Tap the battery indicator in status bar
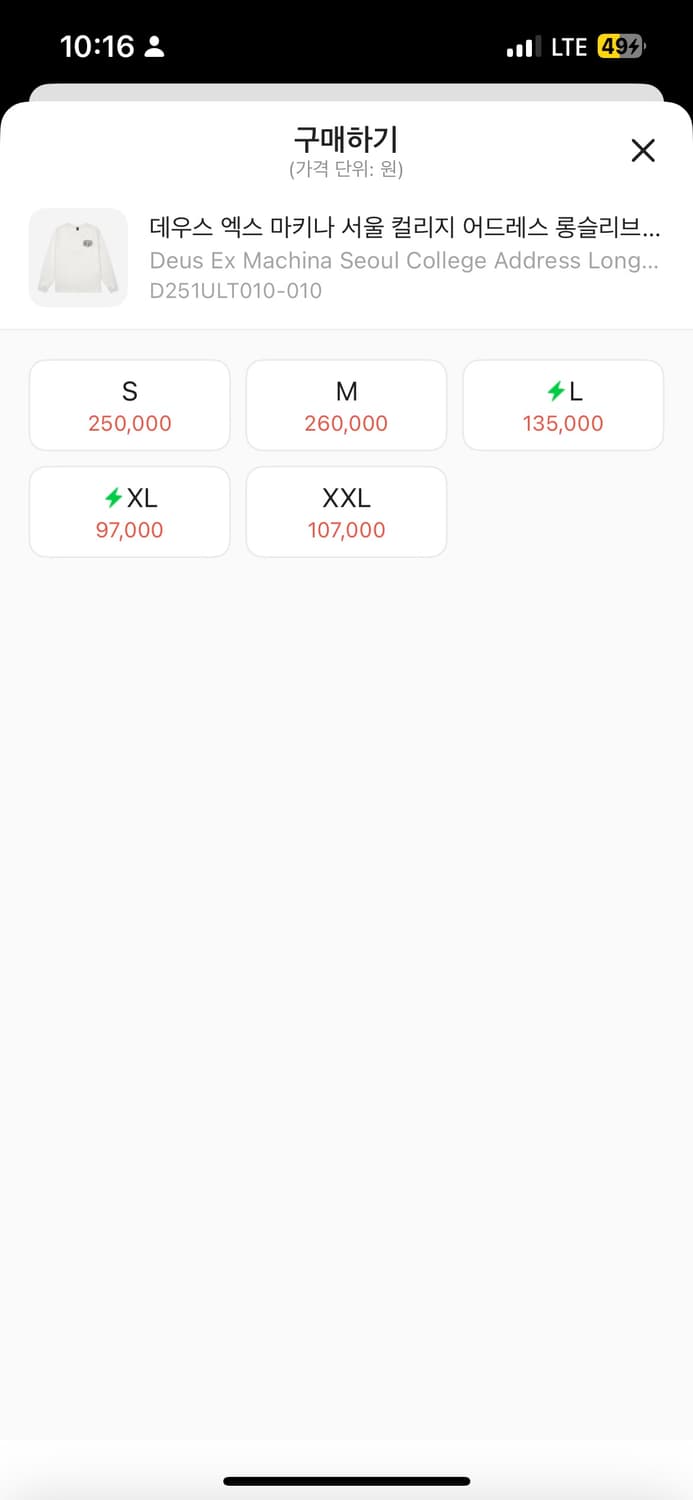693x1500 pixels. click(x=621, y=47)
